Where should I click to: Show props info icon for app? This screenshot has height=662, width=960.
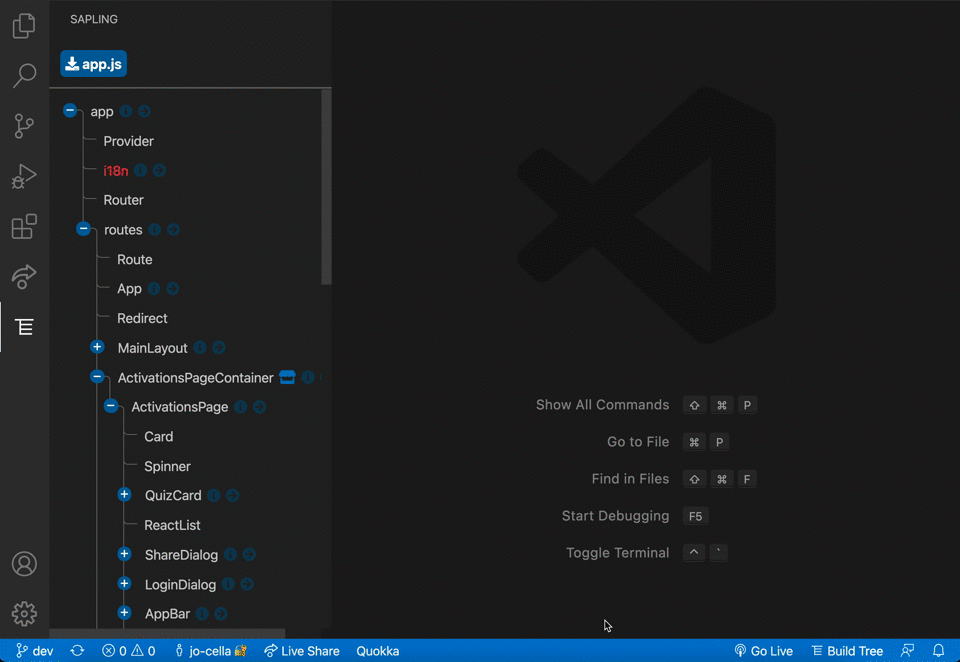[x=126, y=111]
